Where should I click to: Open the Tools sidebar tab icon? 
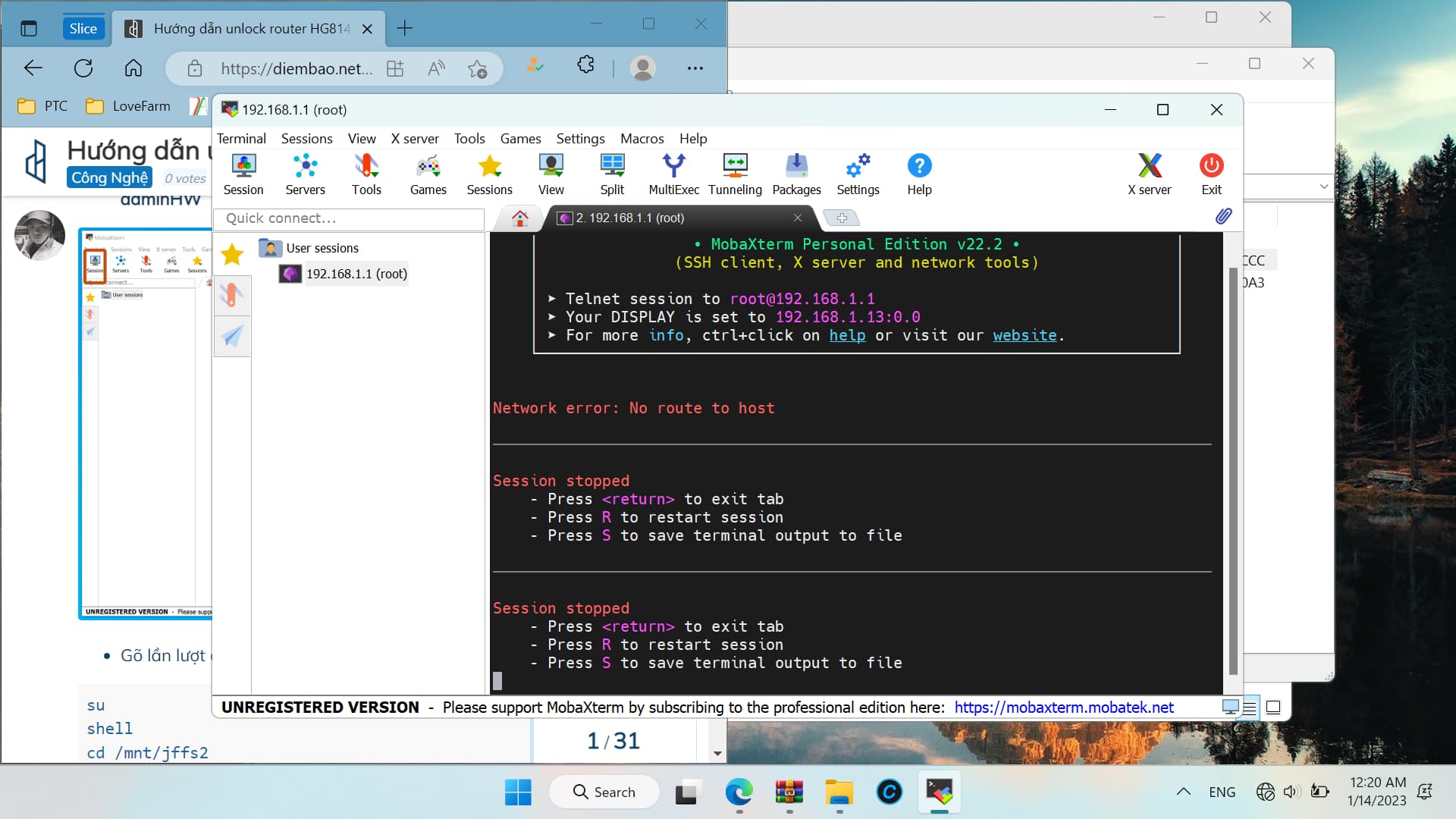point(232,295)
